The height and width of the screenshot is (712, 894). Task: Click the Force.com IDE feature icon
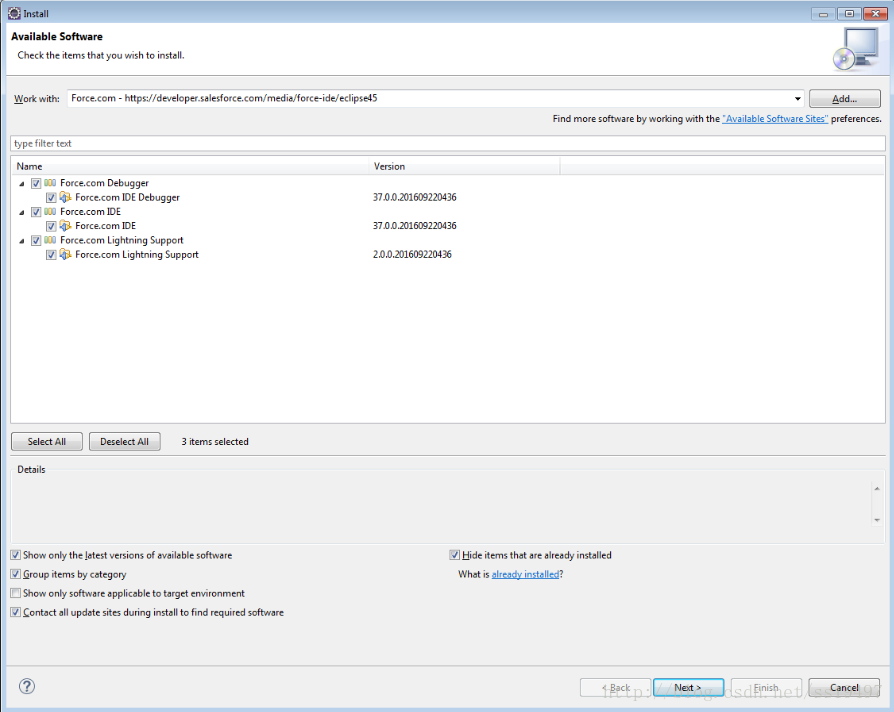(x=66, y=226)
